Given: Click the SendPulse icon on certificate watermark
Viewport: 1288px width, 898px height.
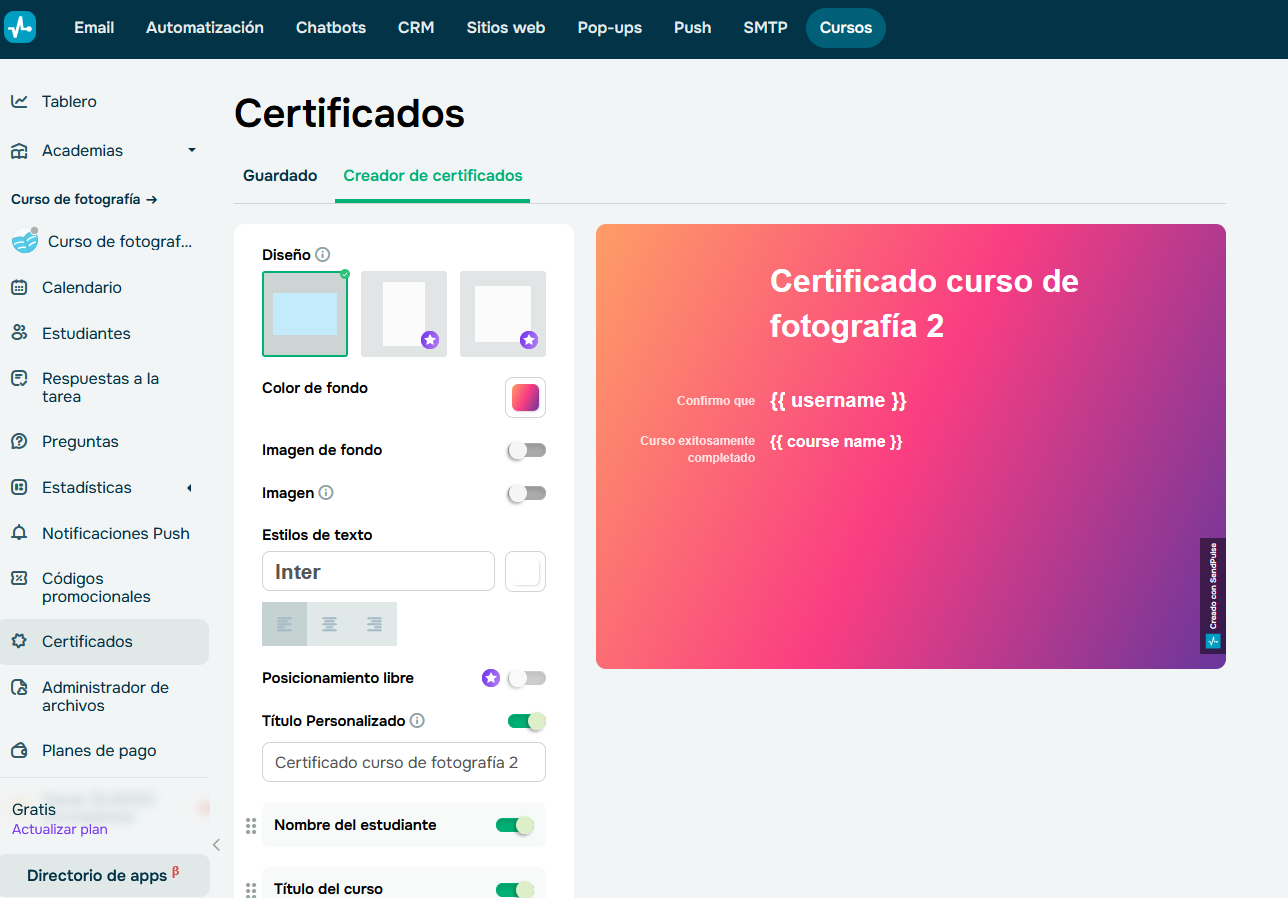Looking at the screenshot, I should 1213,641.
